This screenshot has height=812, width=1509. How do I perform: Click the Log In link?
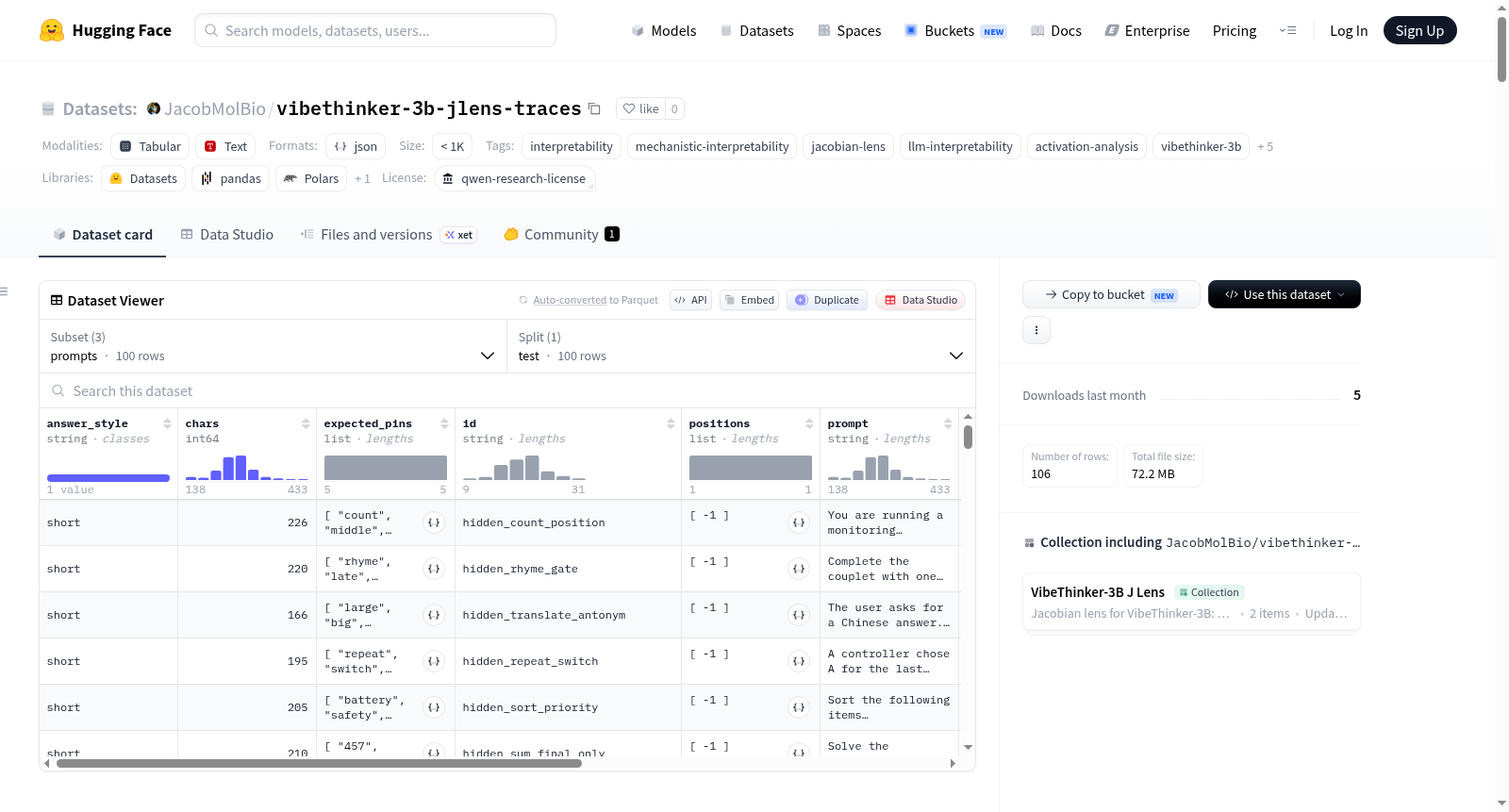(x=1349, y=30)
